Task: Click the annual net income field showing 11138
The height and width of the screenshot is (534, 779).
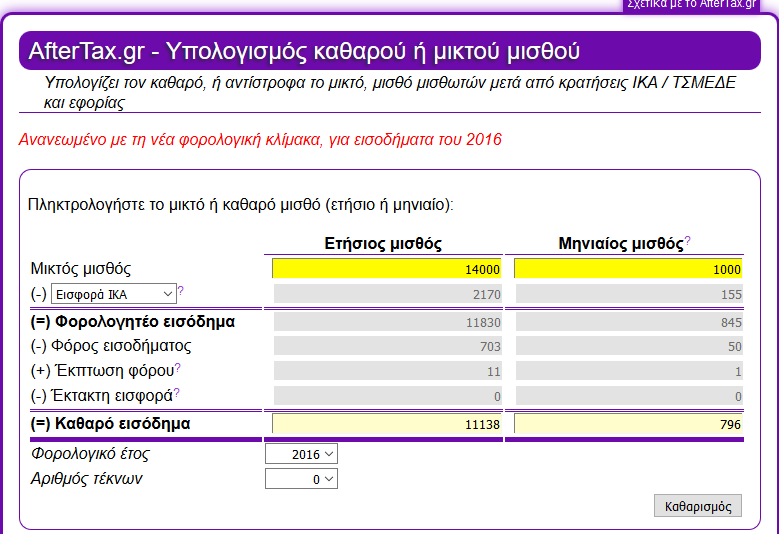Action: 387,424
